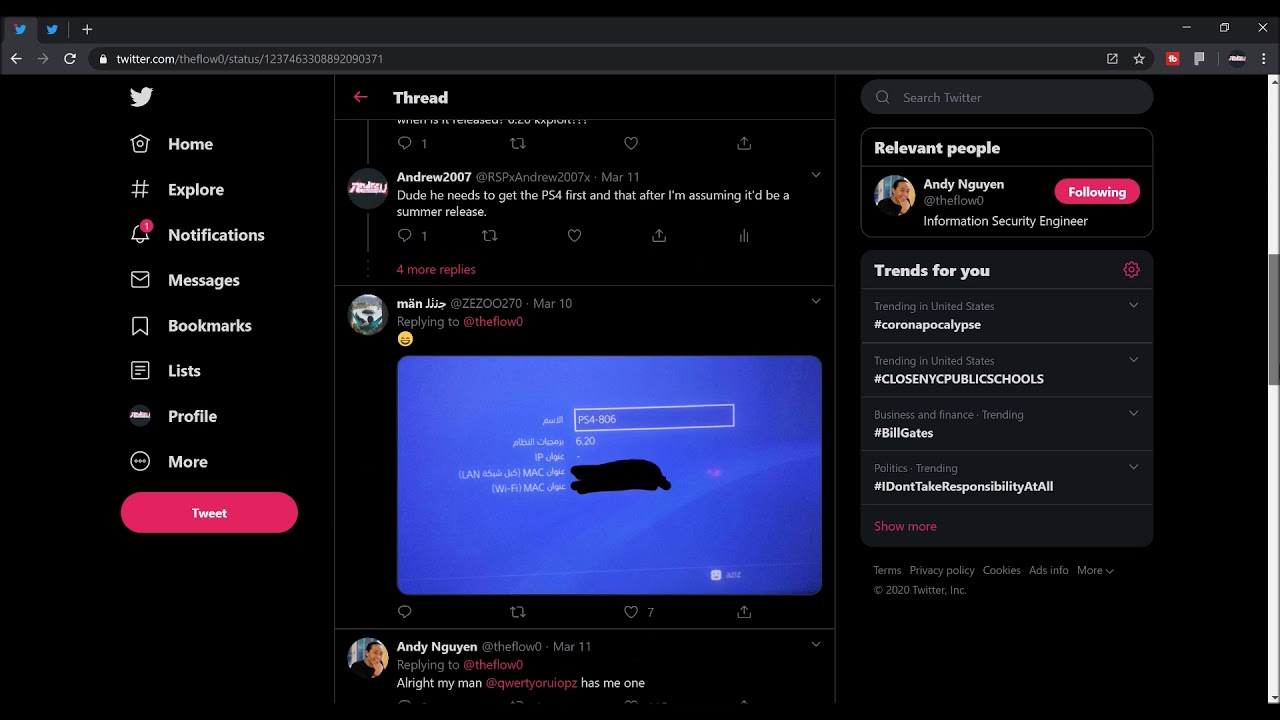
Task: Click the pink Tweet button
Action: pos(209,512)
